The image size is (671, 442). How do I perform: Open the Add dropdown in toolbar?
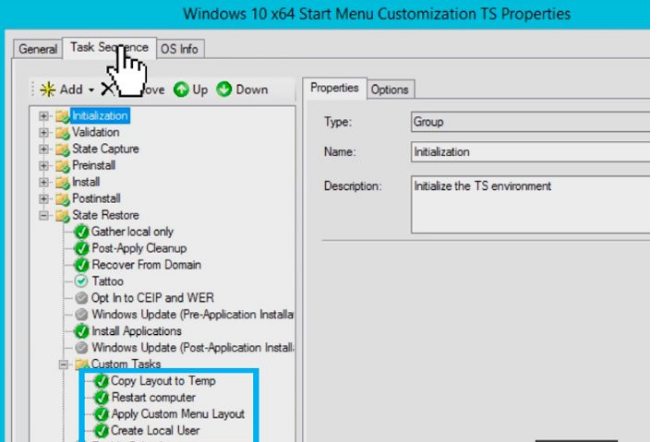[x=91, y=90]
